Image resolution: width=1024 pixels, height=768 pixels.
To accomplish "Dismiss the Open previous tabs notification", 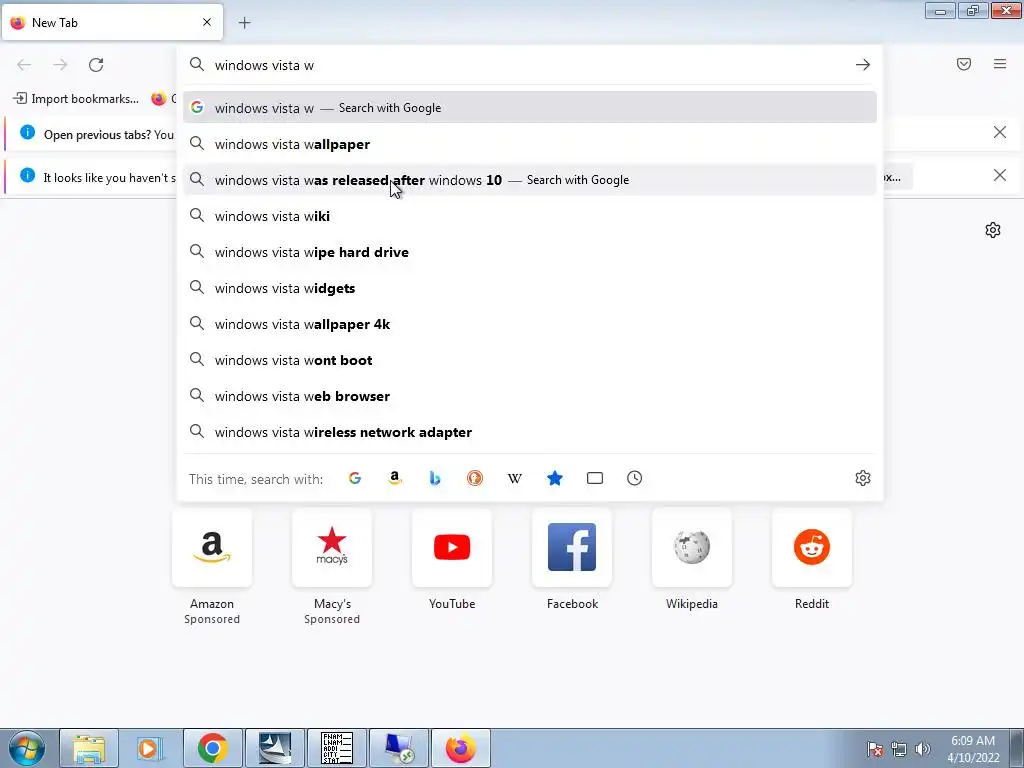I will pos(999,133).
